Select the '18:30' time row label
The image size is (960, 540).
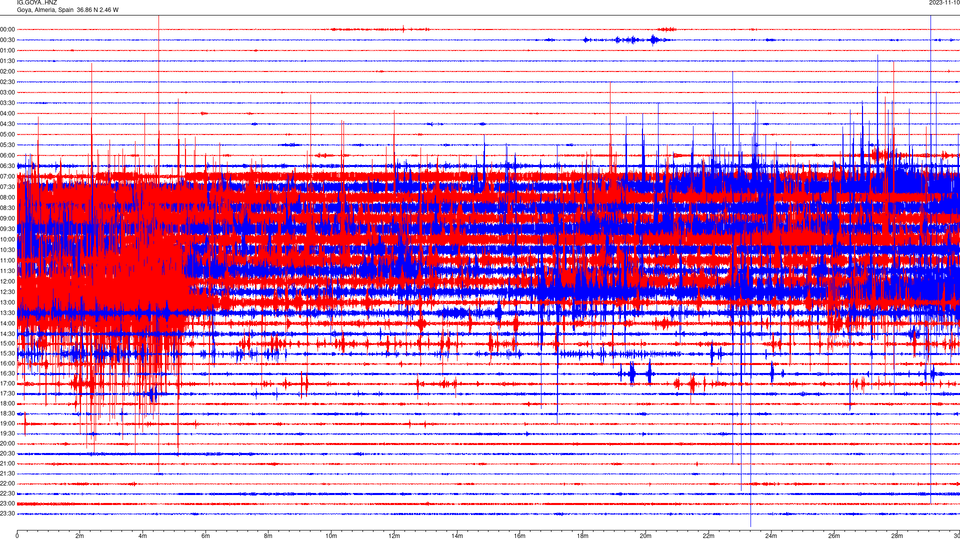click(x=7, y=414)
